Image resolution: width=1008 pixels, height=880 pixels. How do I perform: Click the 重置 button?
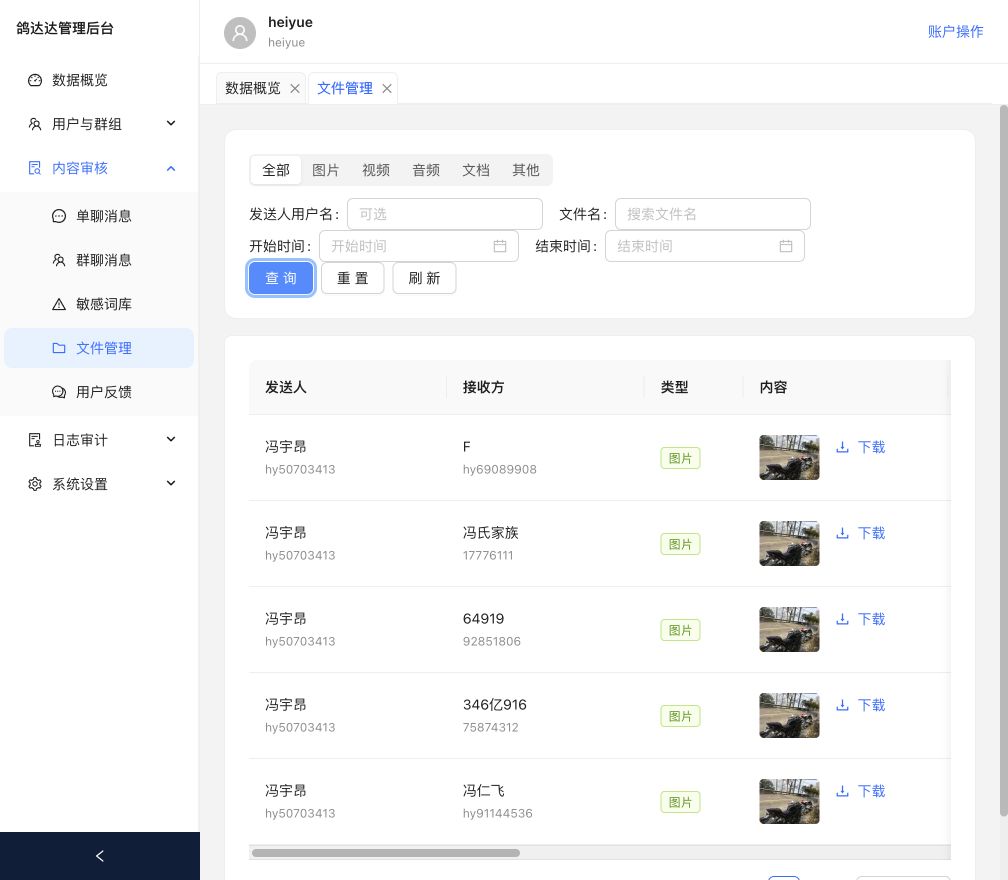352,278
